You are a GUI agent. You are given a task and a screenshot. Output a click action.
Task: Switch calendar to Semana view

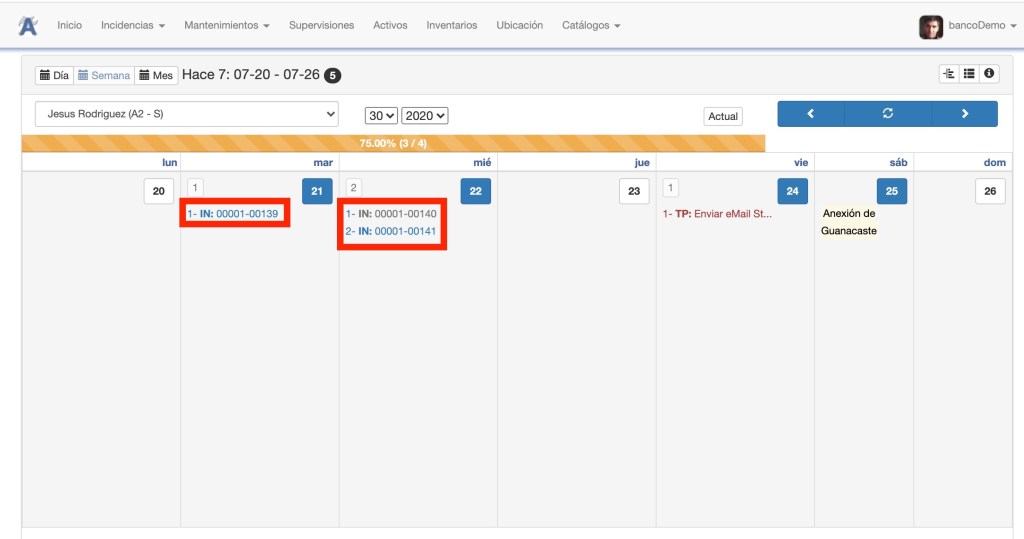(104, 75)
